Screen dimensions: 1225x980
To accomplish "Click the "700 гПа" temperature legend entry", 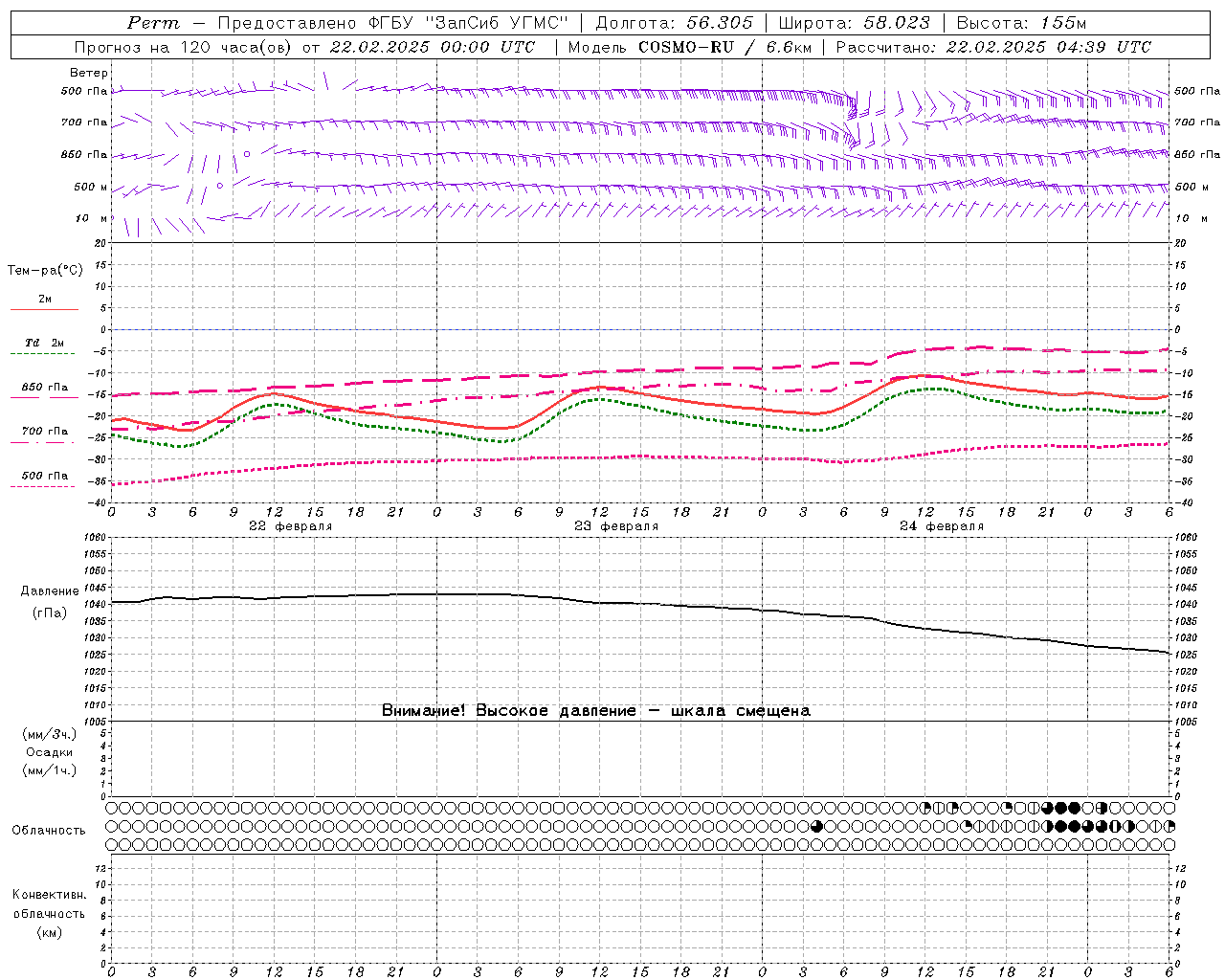I will (x=45, y=432).
